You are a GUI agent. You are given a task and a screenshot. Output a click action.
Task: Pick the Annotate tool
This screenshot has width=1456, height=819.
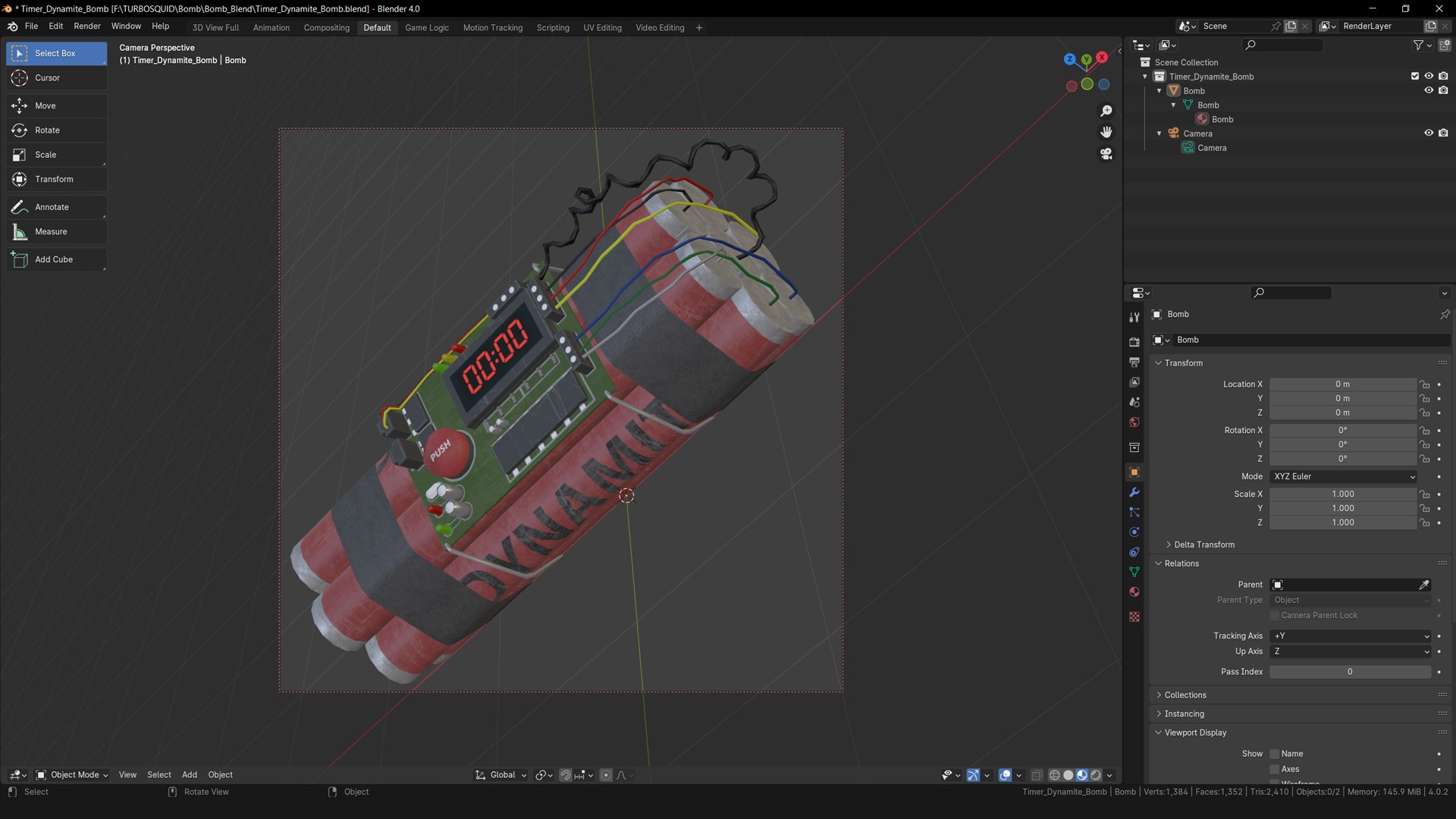tap(56, 207)
